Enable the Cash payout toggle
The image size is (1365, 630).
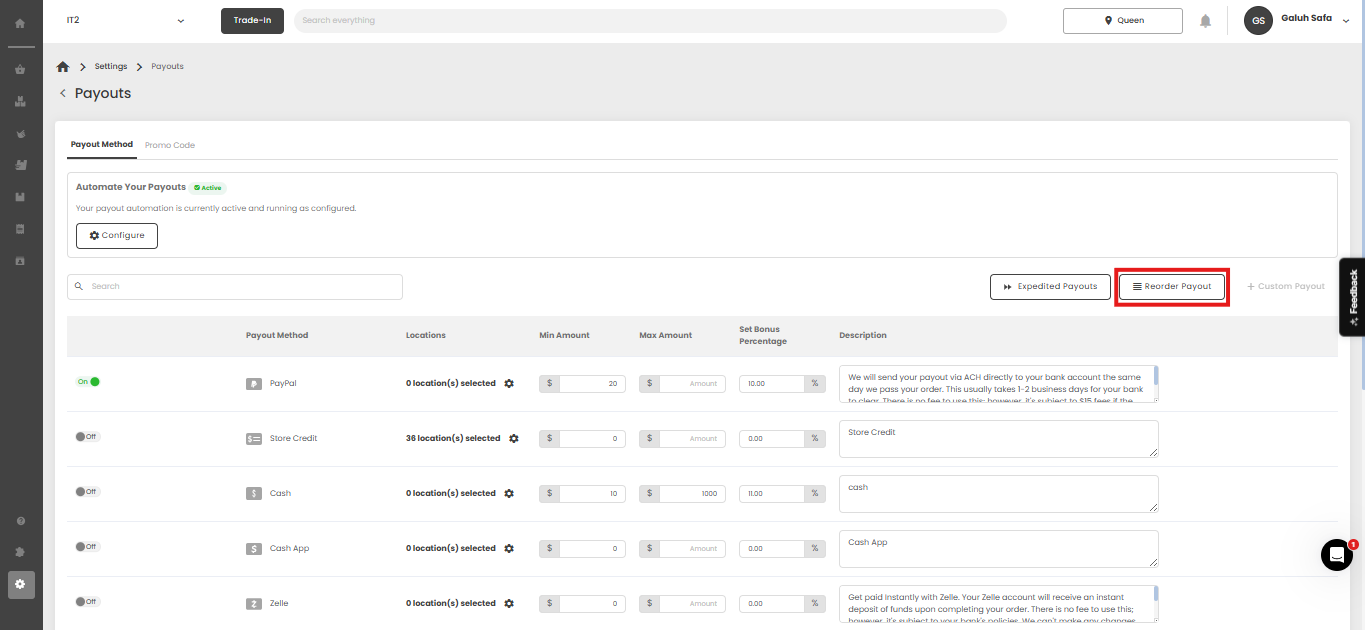click(88, 492)
